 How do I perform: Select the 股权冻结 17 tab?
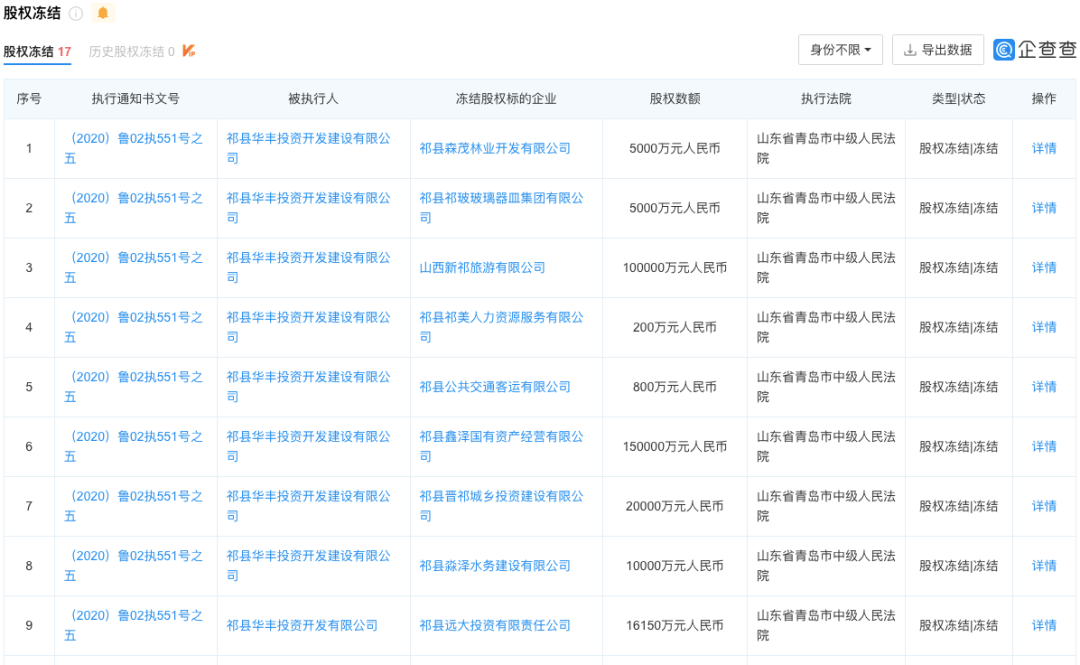click(37, 51)
